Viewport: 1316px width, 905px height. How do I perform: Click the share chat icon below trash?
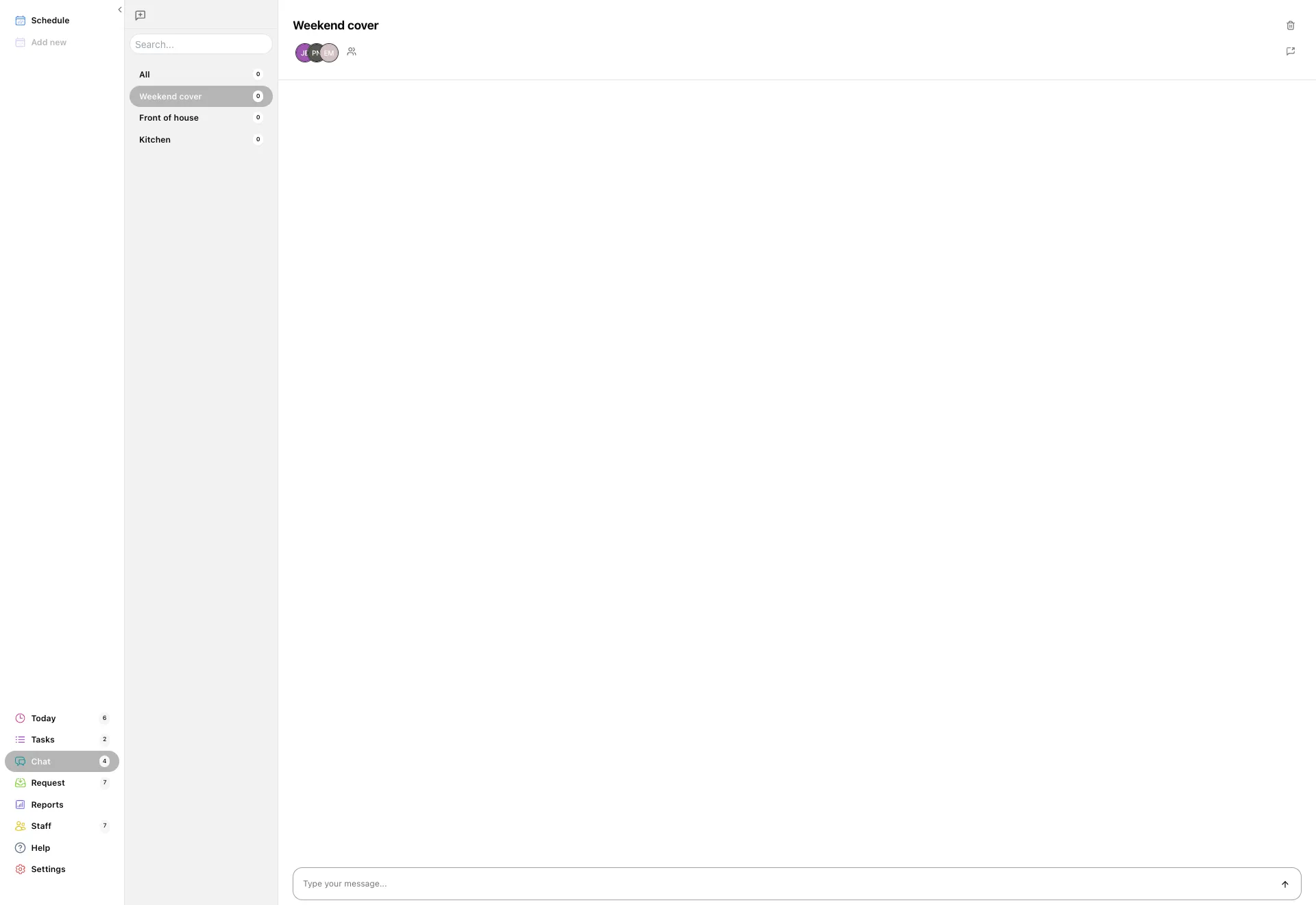(1291, 51)
